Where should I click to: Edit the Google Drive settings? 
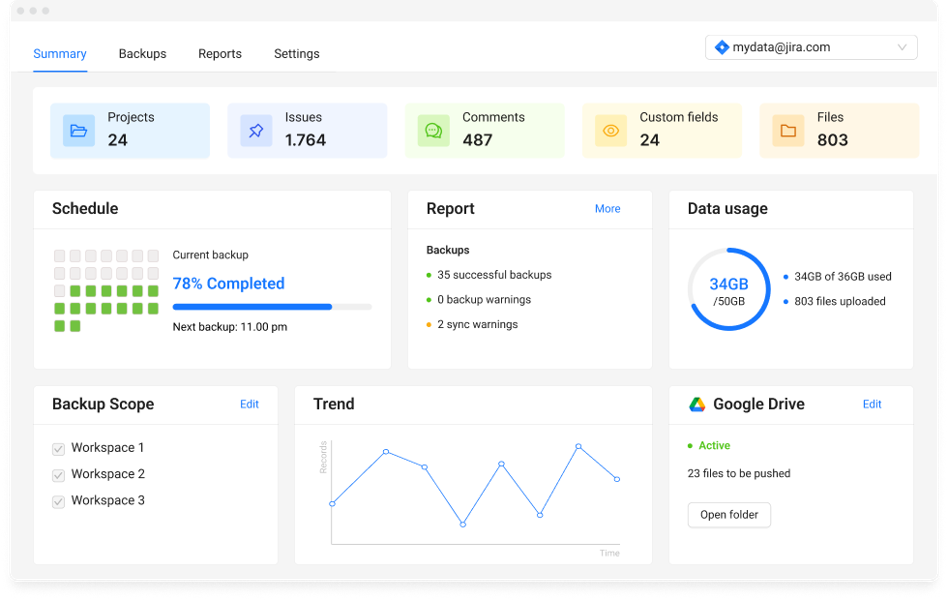[872, 404]
